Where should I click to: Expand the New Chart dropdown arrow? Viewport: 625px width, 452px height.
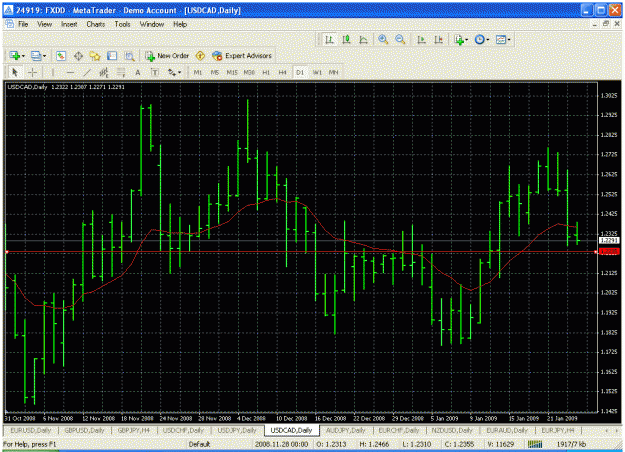click(24, 56)
